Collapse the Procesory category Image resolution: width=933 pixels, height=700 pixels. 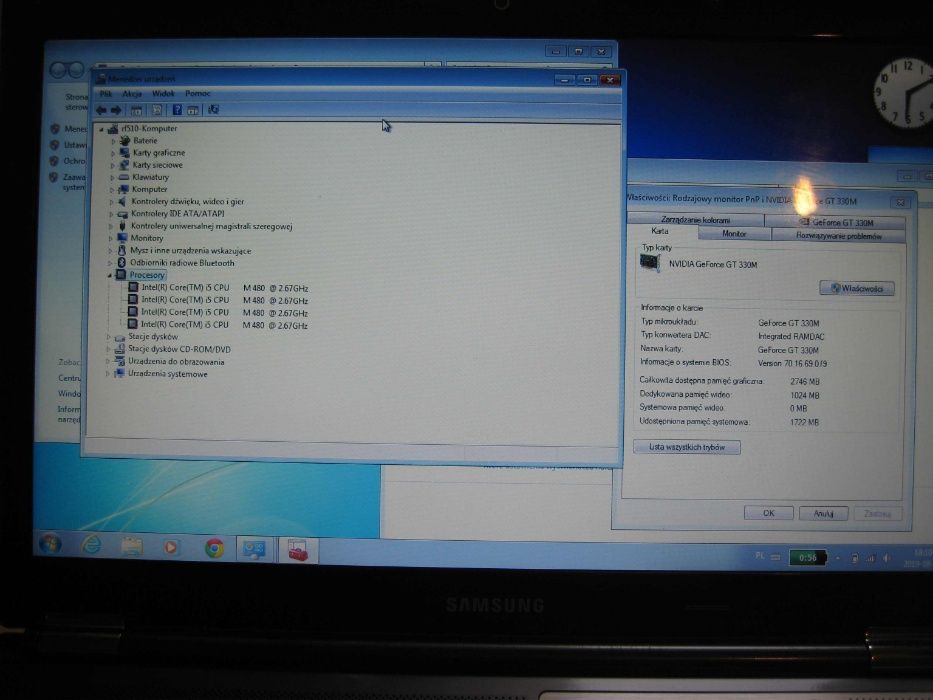109,276
